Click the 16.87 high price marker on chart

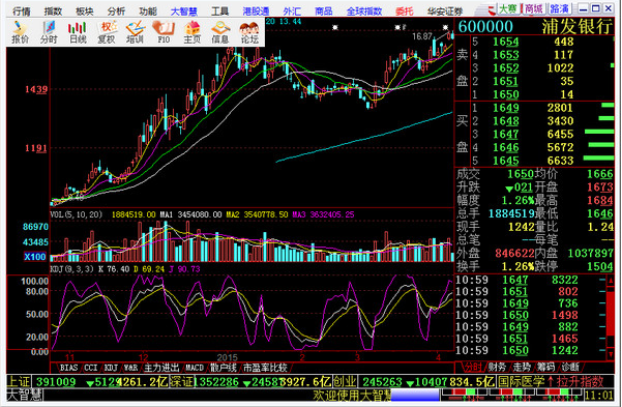pos(422,36)
